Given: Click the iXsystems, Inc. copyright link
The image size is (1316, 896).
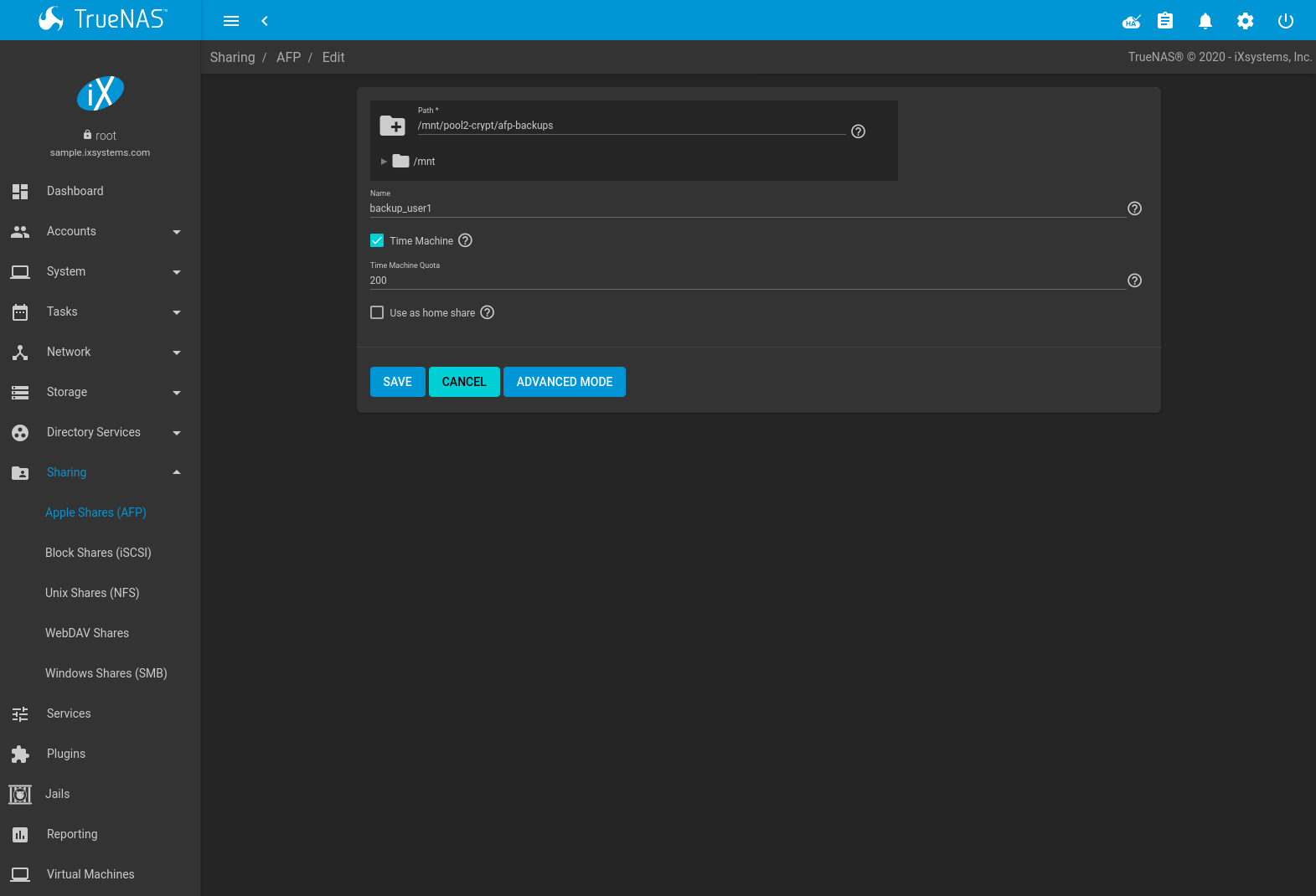Looking at the screenshot, I should click(1273, 57).
